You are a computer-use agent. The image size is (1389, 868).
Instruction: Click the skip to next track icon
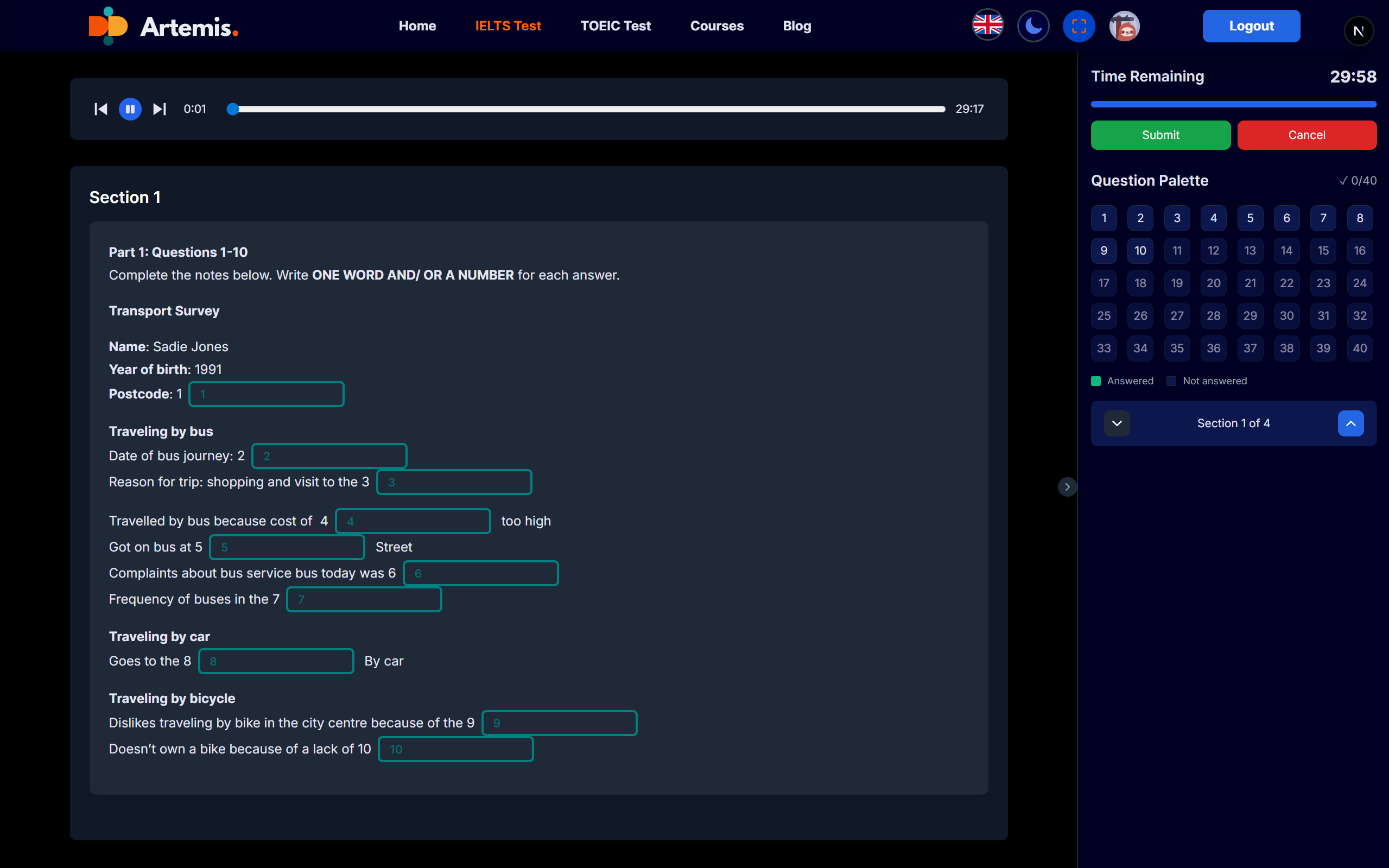pos(160,109)
